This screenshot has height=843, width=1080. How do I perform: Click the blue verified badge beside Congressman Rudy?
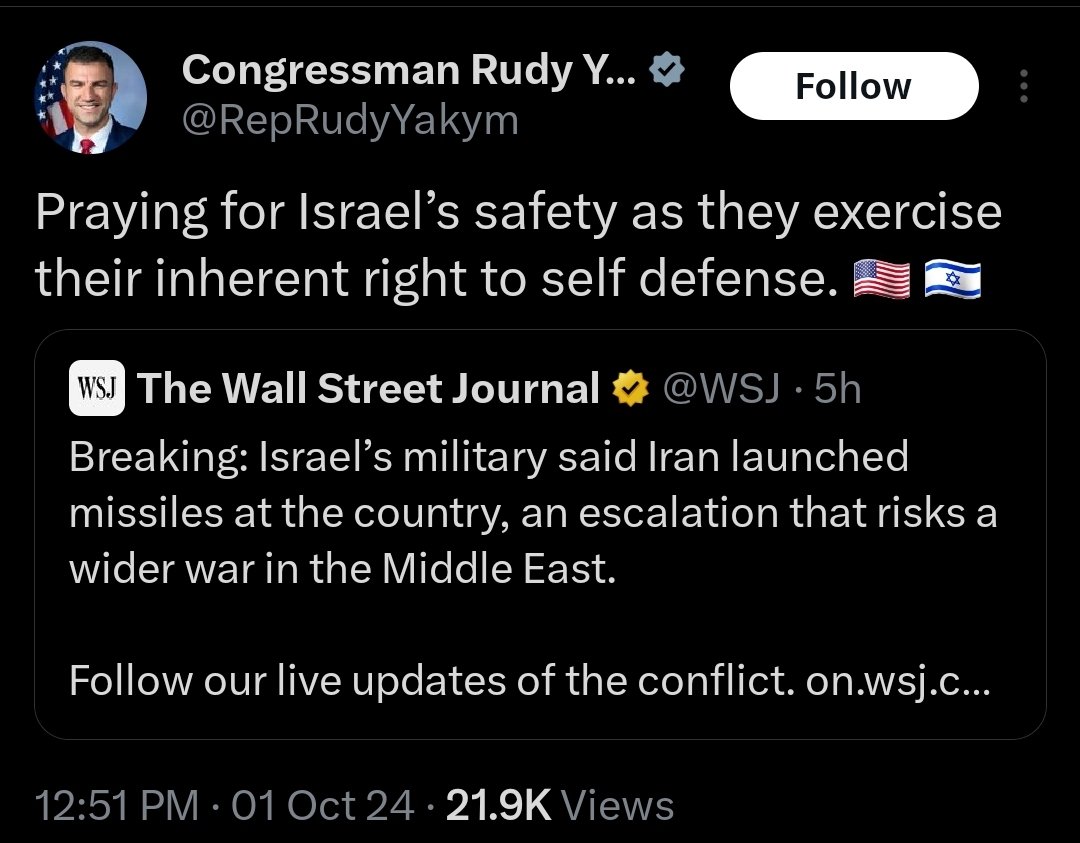(x=669, y=69)
